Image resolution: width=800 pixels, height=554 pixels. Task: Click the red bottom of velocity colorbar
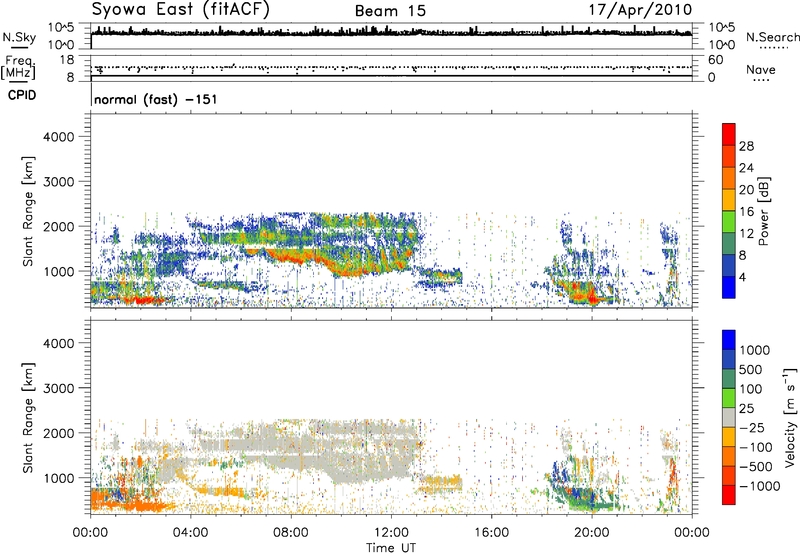pyautogui.click(x=729, y=495)
